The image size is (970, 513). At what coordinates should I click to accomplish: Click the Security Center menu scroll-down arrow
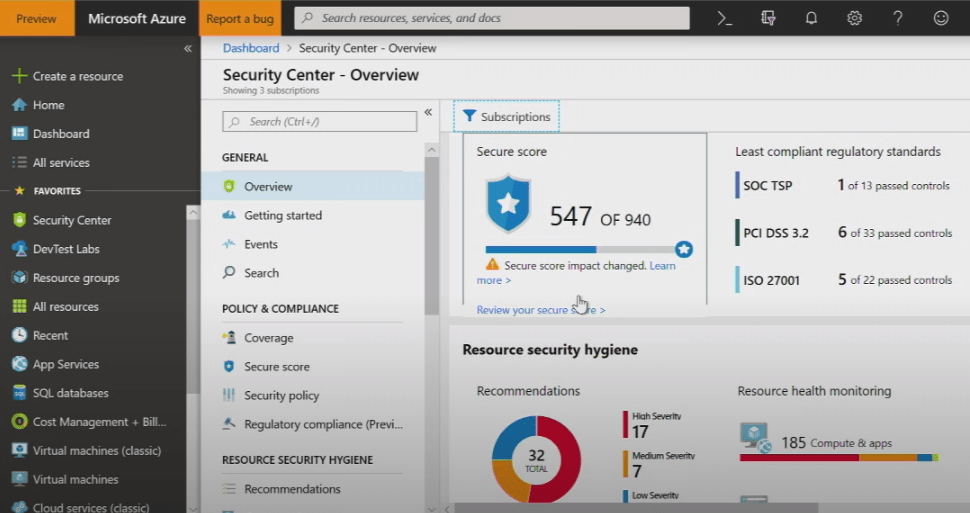(x=431, y=509)
